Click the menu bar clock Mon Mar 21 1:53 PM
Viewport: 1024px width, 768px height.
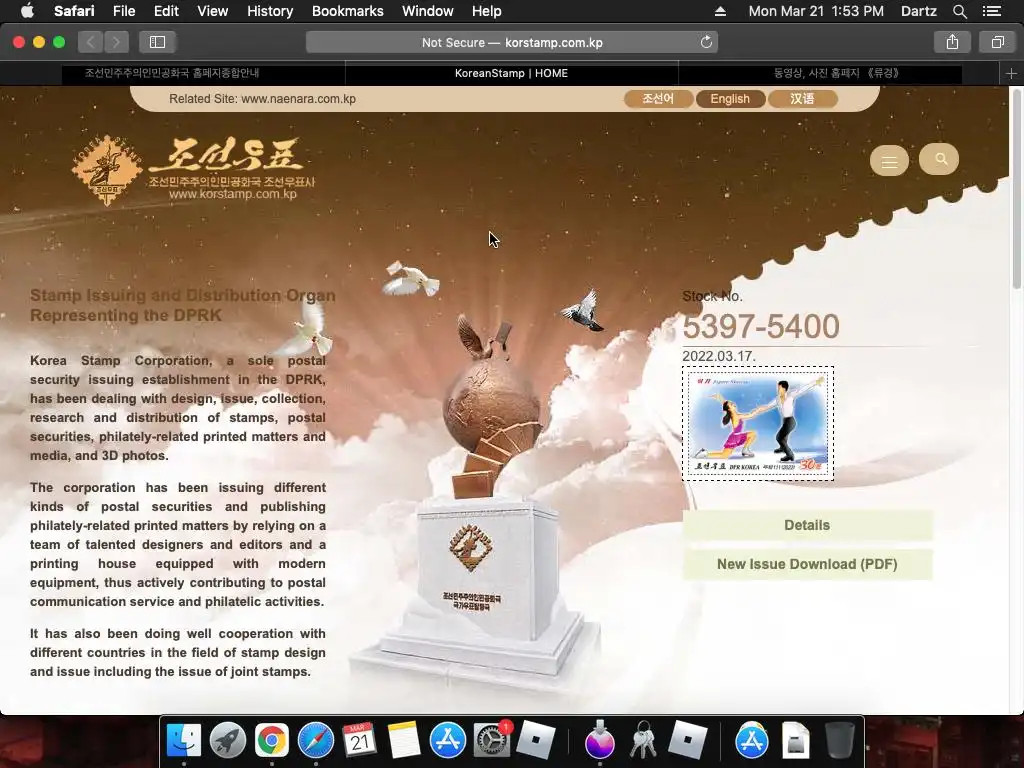(816, 11)
